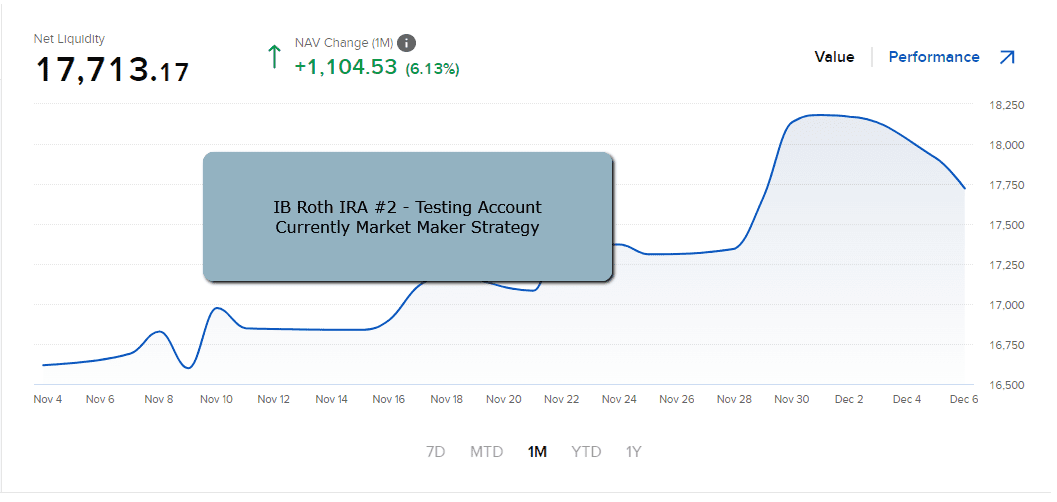Click the +1,104.53 NAV change figure

[x=346, y=67]
